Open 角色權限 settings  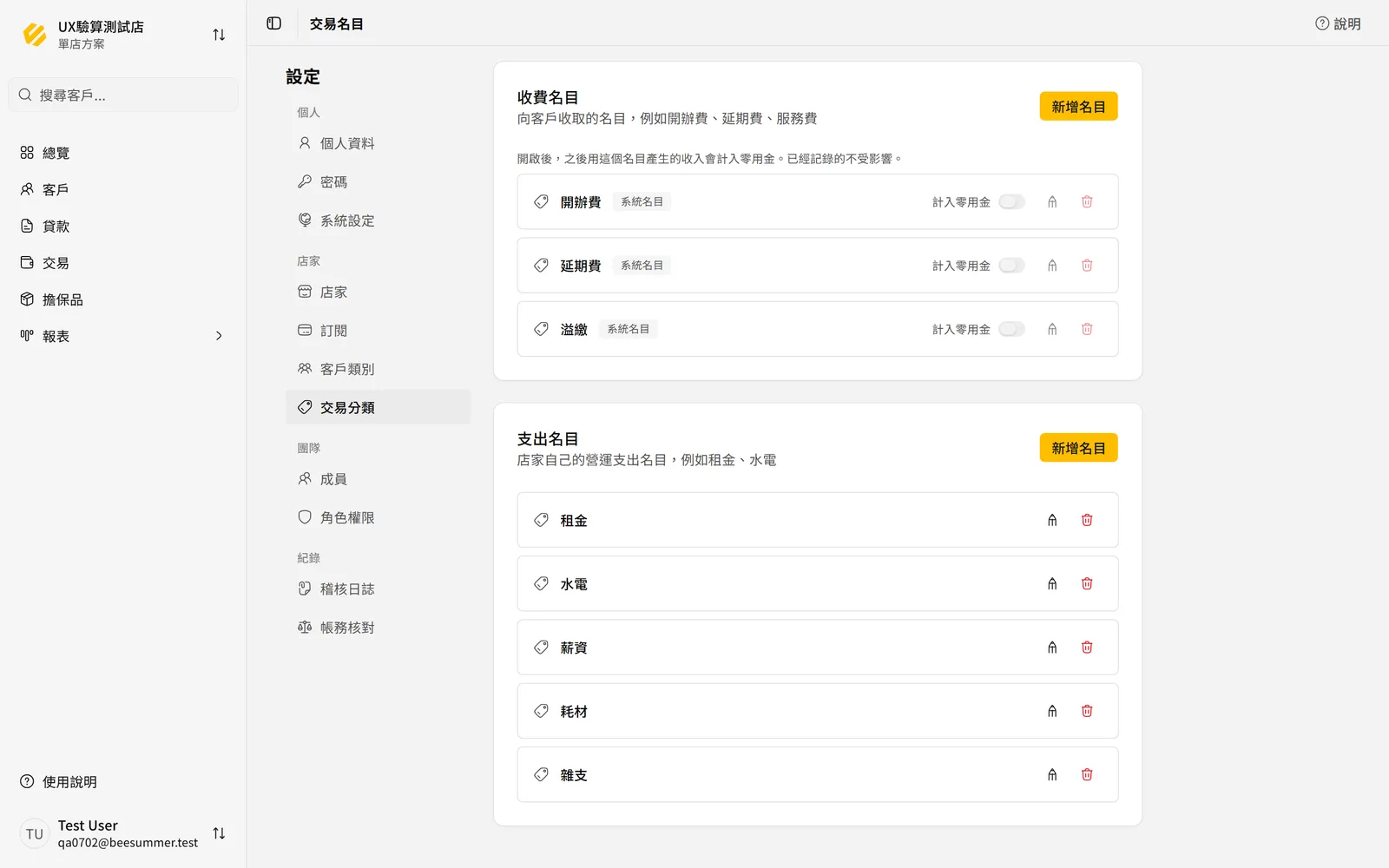click(x=378, y=517)
